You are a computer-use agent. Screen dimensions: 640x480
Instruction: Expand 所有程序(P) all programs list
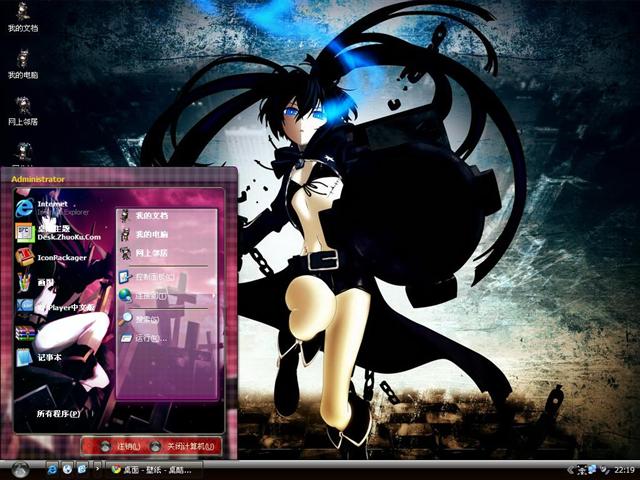58,413
